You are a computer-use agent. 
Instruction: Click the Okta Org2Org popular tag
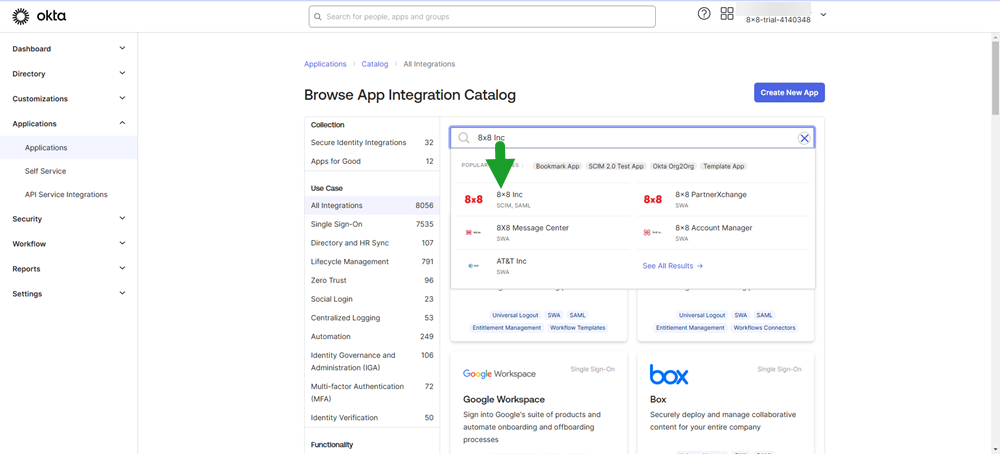(x=673, y=166)
